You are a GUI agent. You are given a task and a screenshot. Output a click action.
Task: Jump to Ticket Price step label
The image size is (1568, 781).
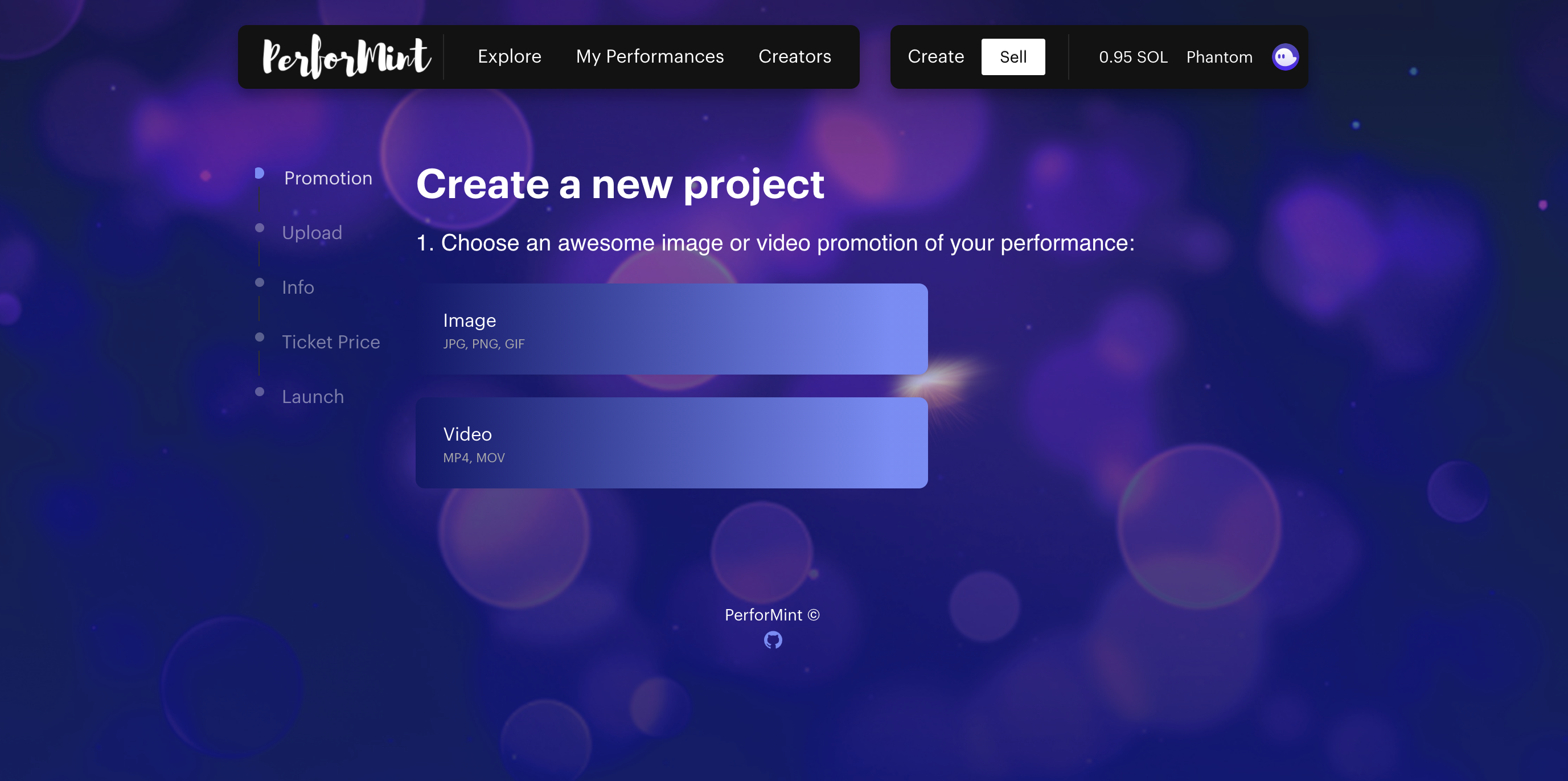[x=331, y=342]
